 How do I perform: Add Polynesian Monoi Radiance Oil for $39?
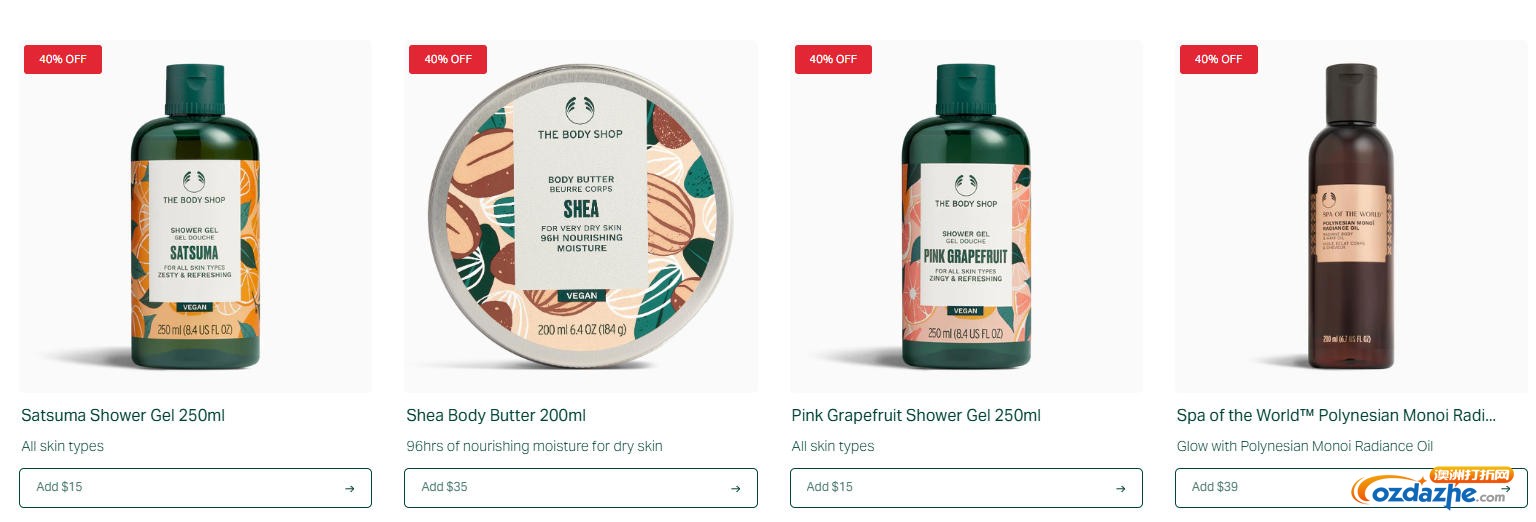pos(1351,488)
